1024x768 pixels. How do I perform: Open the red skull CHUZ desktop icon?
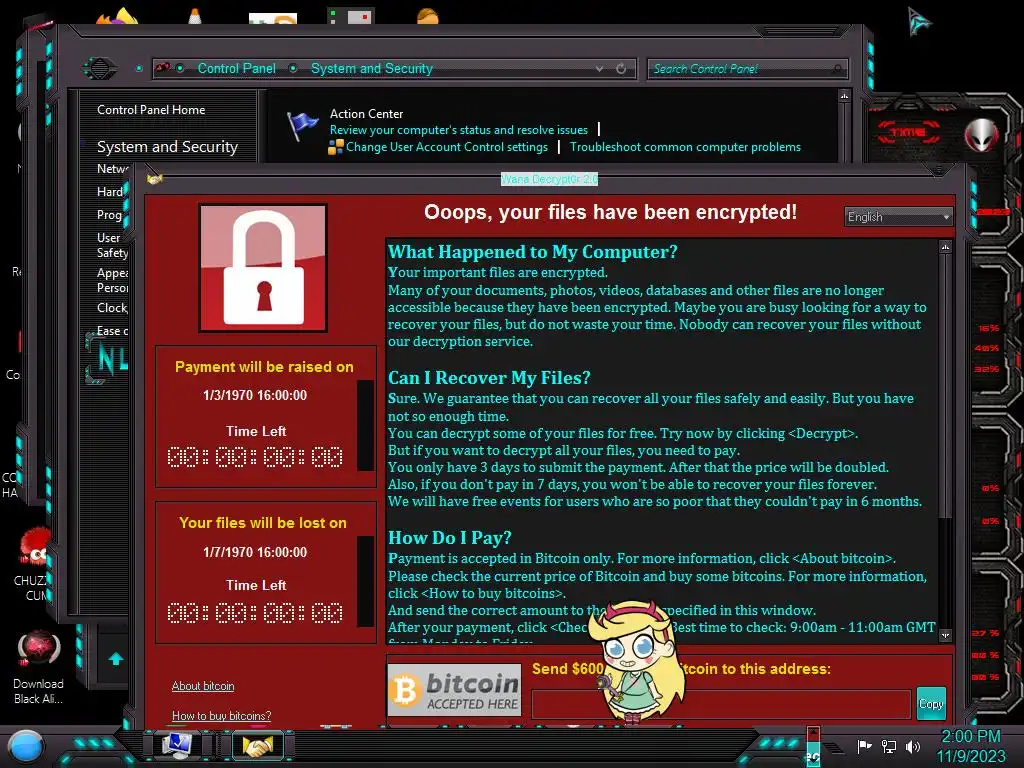pyautogui.click(x=33, y=565)
